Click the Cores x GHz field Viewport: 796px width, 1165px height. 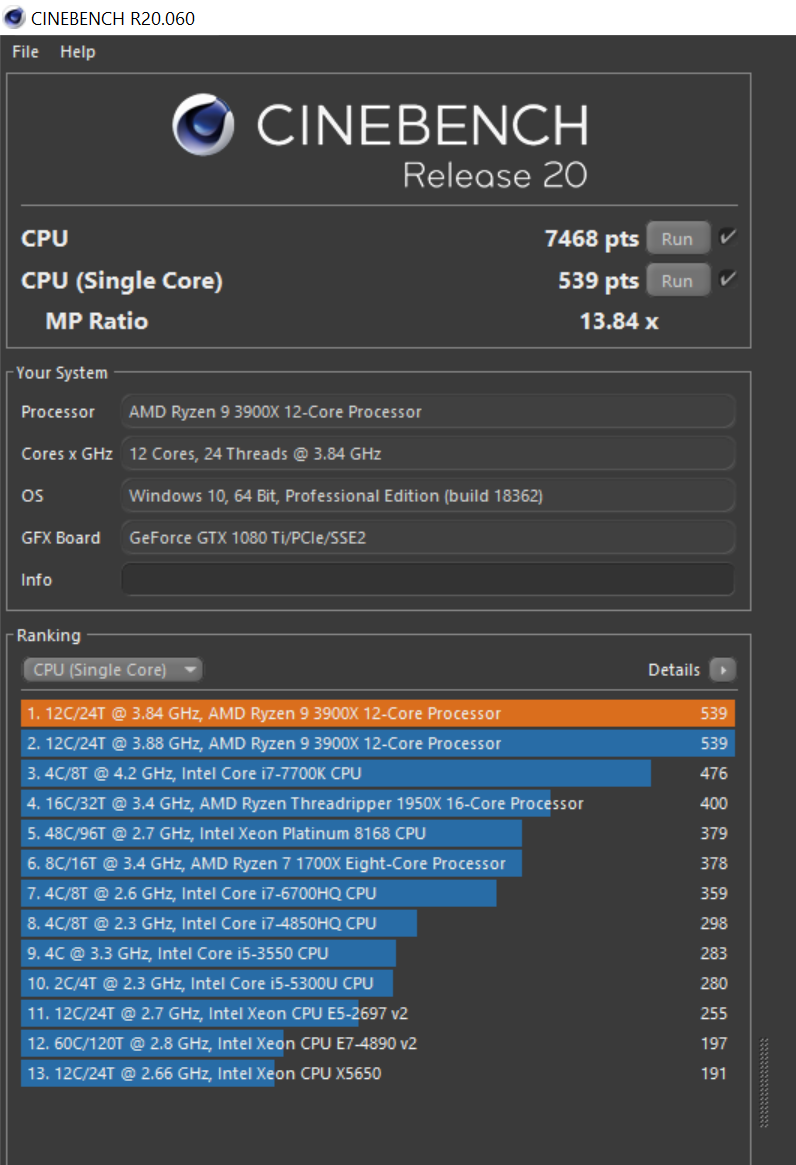(x=428, y=453)
